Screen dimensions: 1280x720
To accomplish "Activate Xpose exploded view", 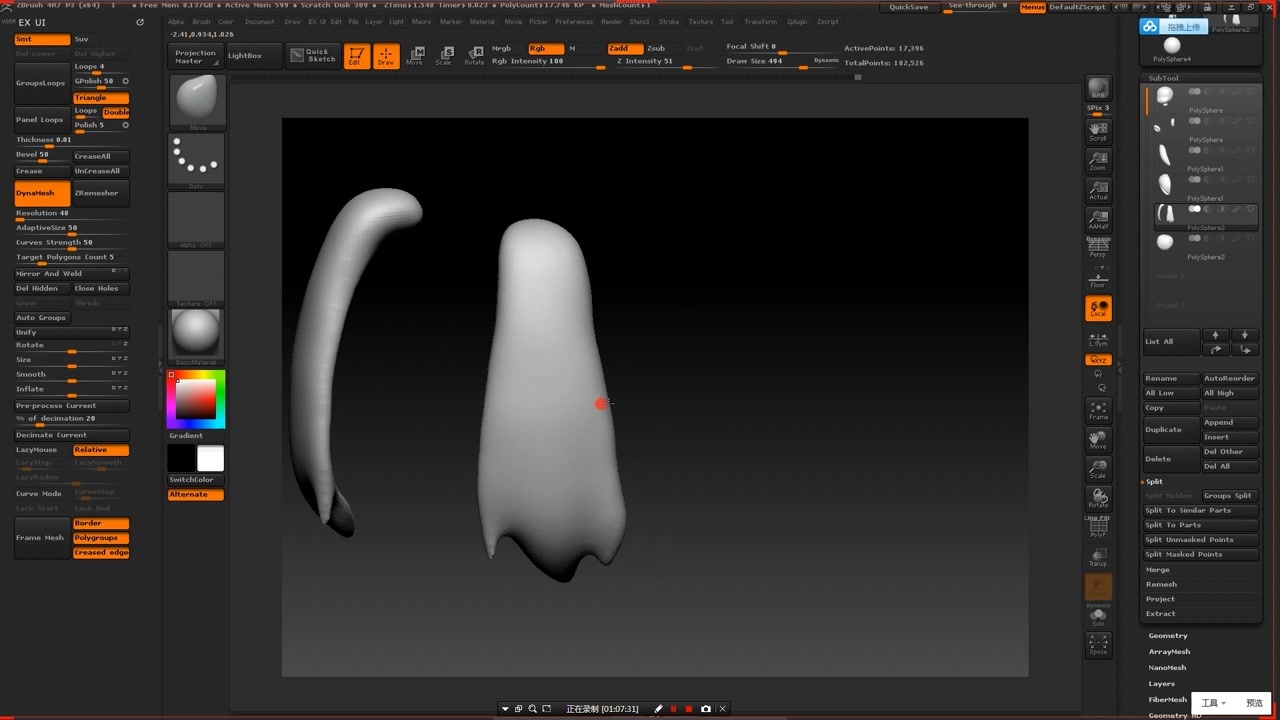I will point(1098,645).
